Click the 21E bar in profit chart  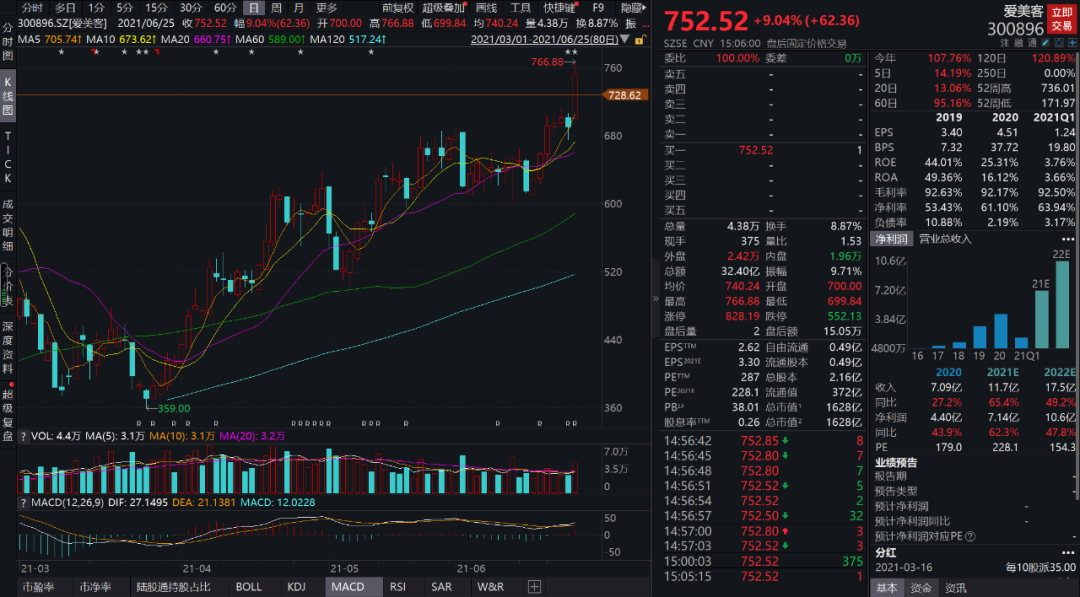[1041, 320]
